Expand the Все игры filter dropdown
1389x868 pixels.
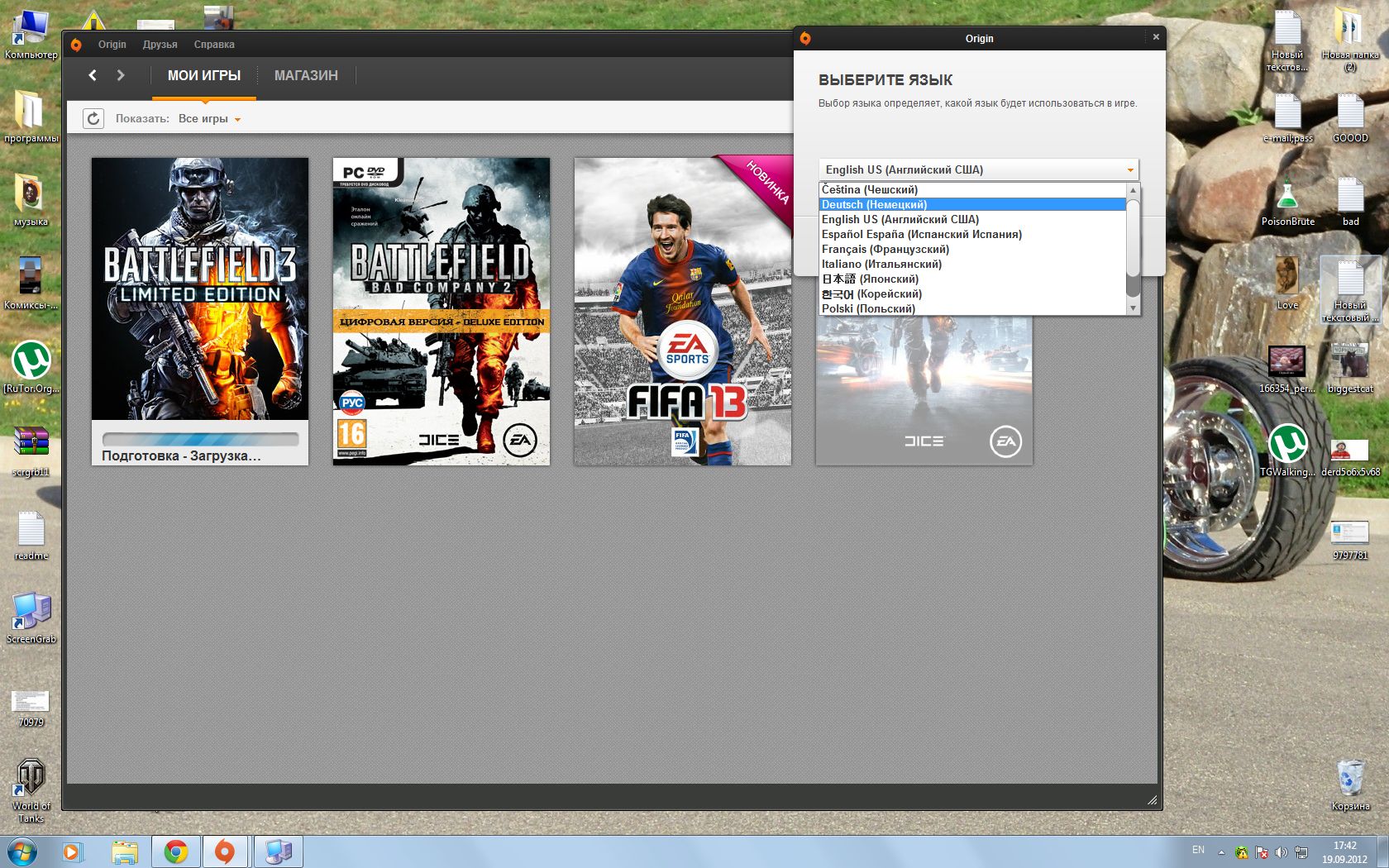[x=209, y=119]
